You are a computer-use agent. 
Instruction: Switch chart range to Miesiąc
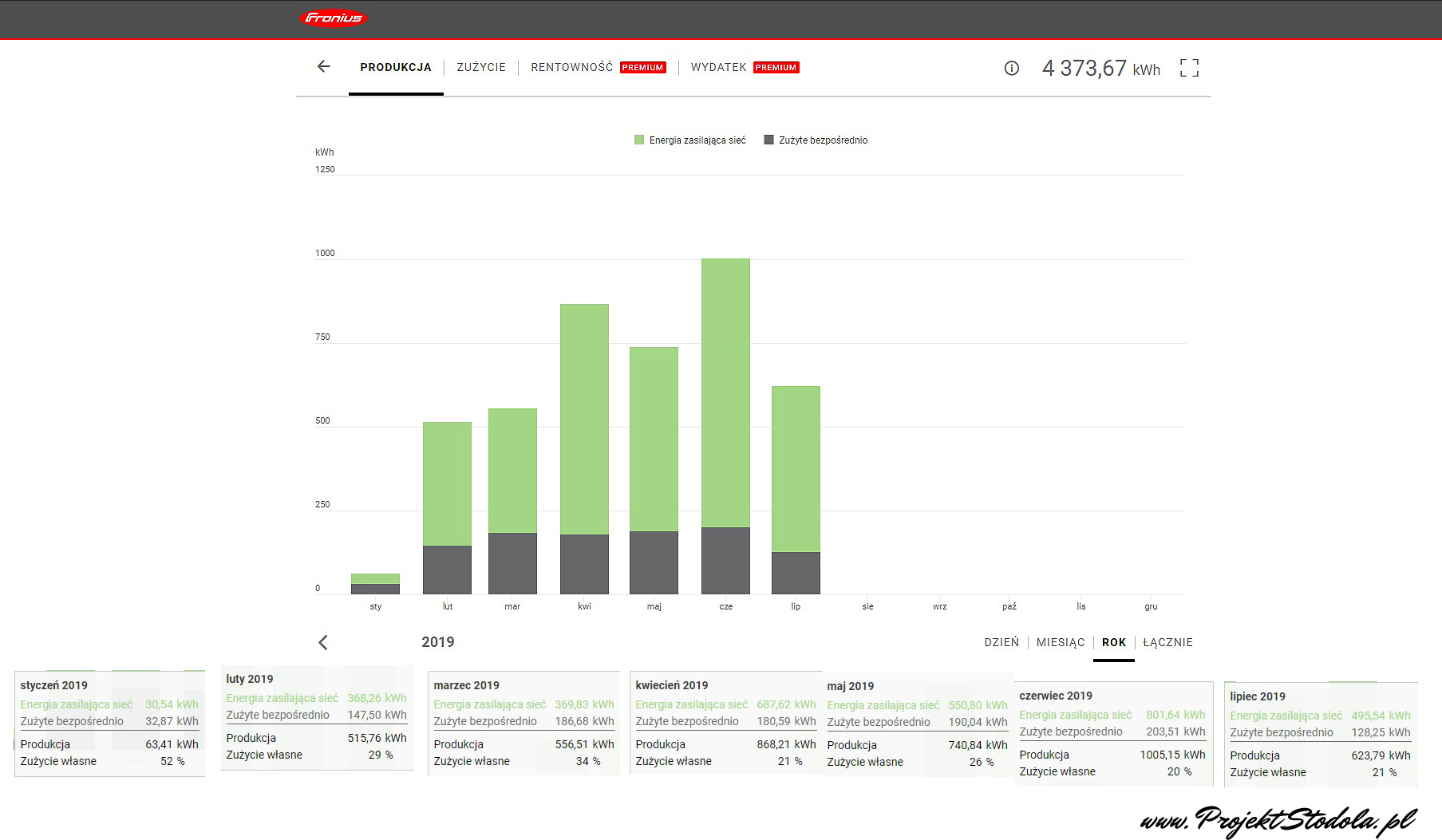coord(1061,642)
